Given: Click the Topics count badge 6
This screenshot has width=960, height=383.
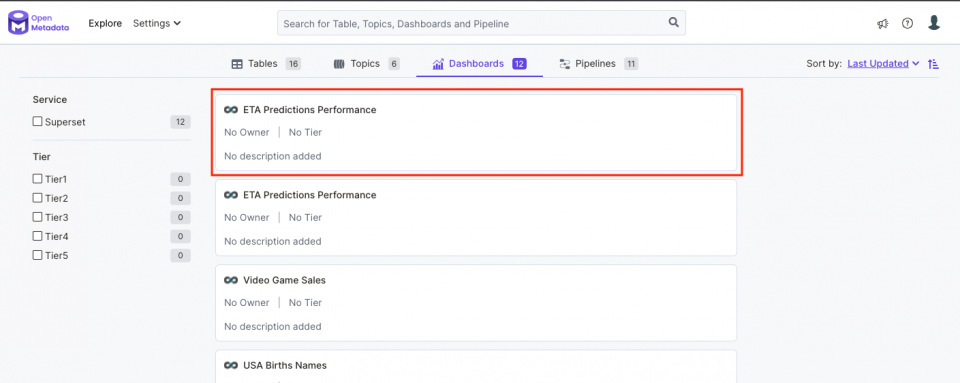Looking at the screenshot, I should [394, 64].
